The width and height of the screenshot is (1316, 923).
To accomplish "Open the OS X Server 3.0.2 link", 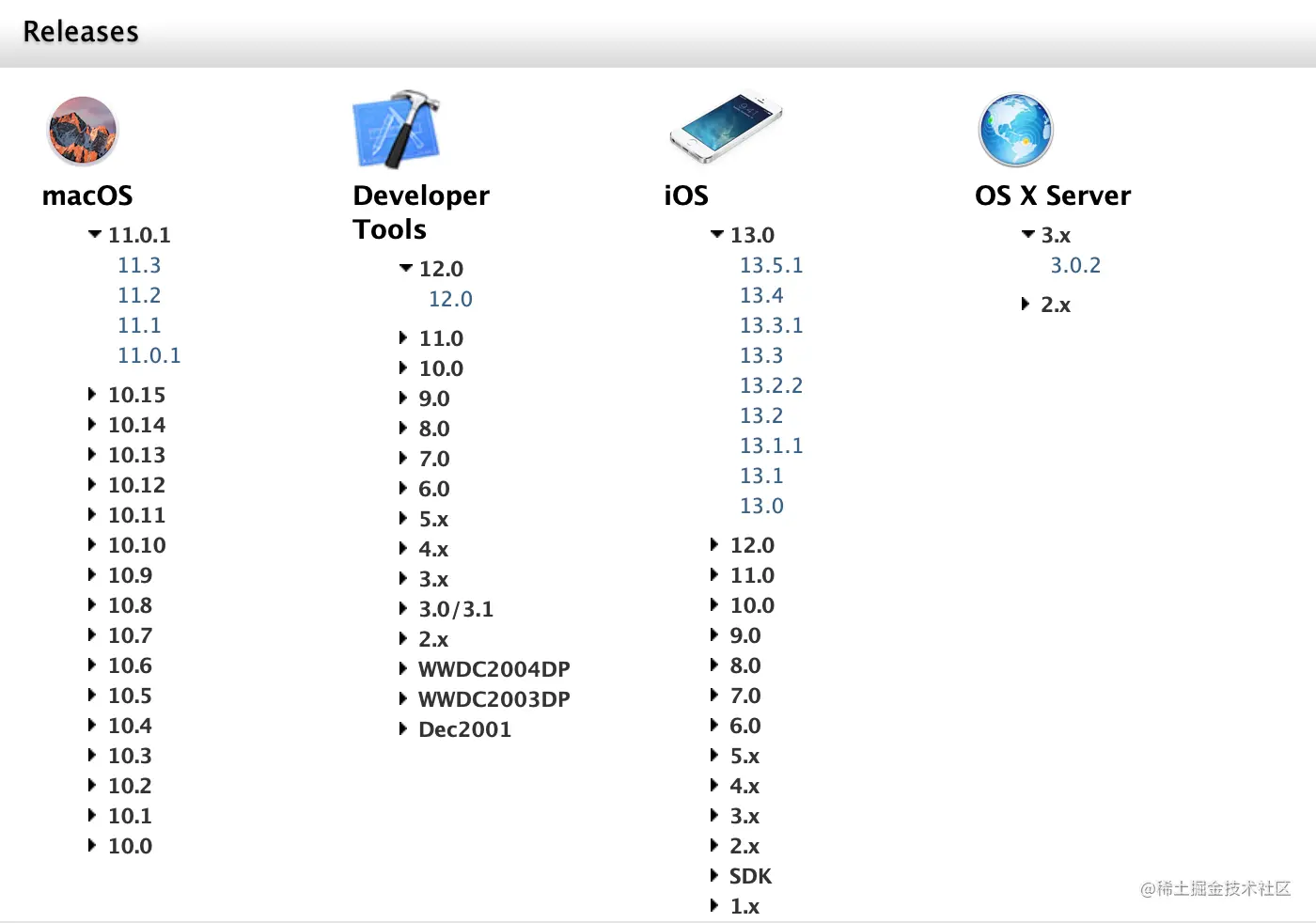I will click(x=1075, y=265).
